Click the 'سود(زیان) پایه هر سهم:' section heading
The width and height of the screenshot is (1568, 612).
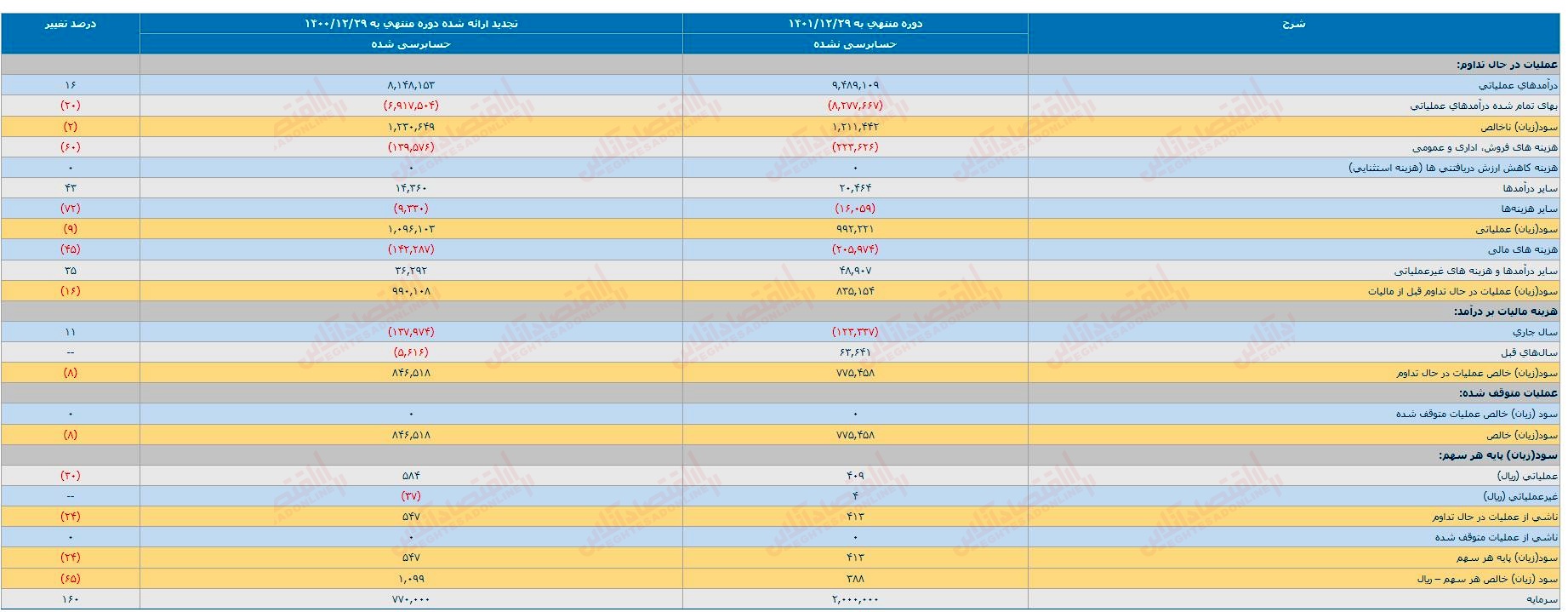pos(1498,455)
